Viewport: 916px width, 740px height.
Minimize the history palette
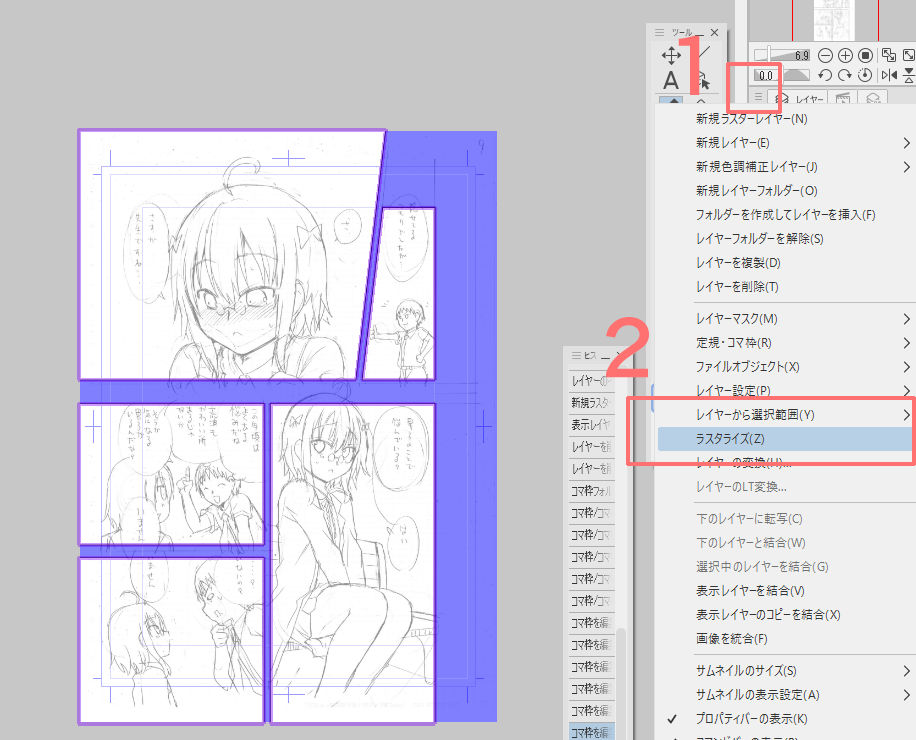coord(605,356)
